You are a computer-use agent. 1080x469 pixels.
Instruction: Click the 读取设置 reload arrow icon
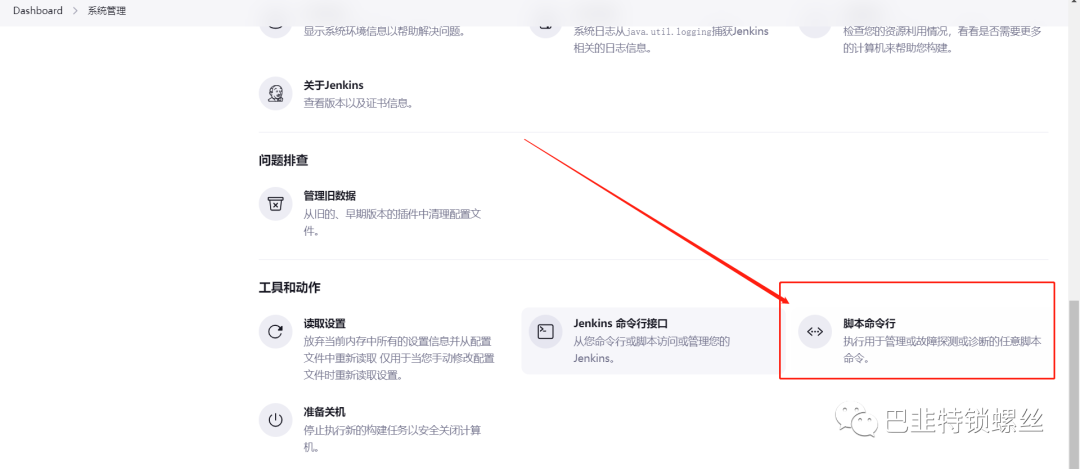pos(276,332)
